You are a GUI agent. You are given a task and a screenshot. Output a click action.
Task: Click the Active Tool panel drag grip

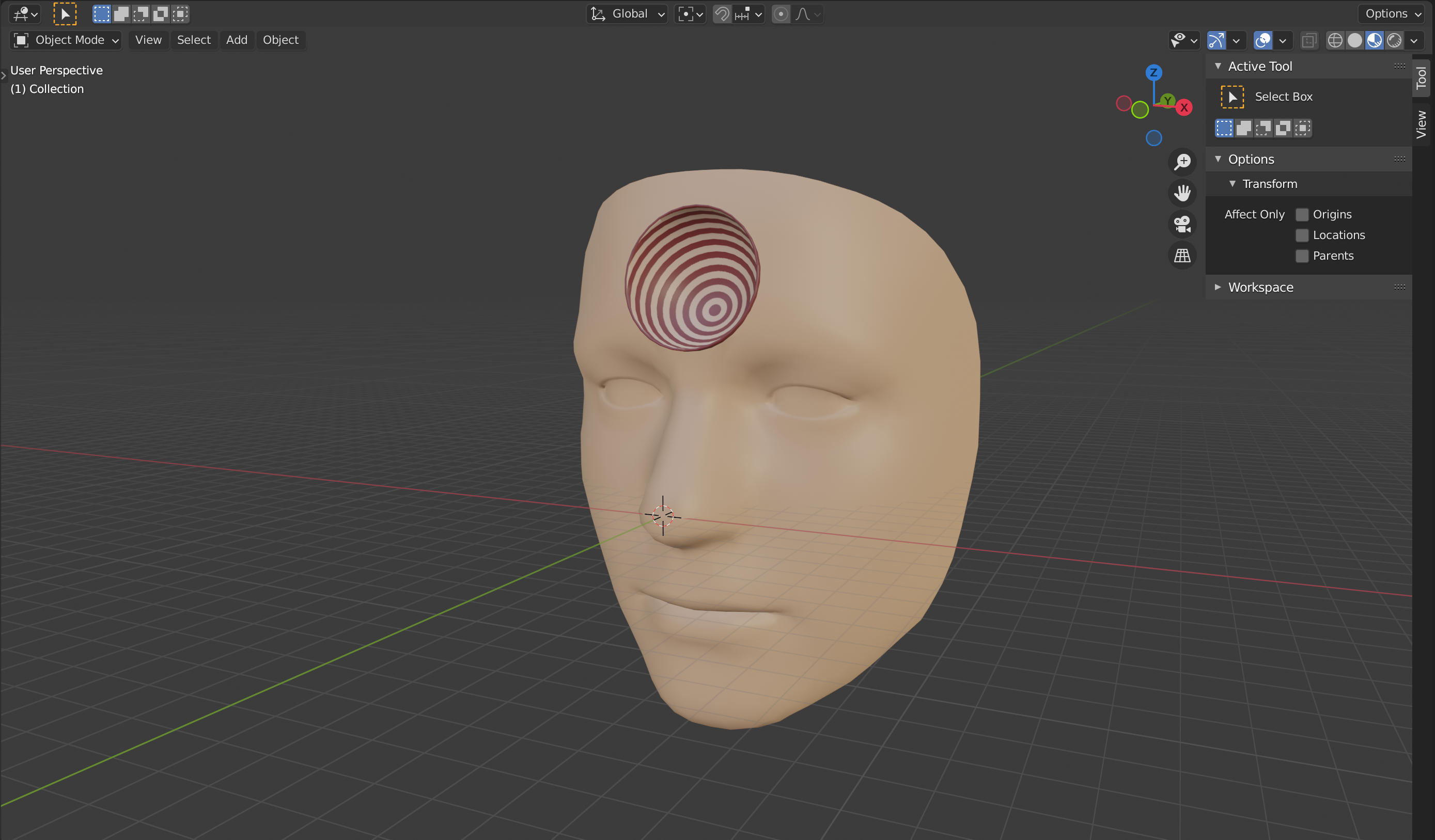pyautogui.click(x=1399, y=66)
